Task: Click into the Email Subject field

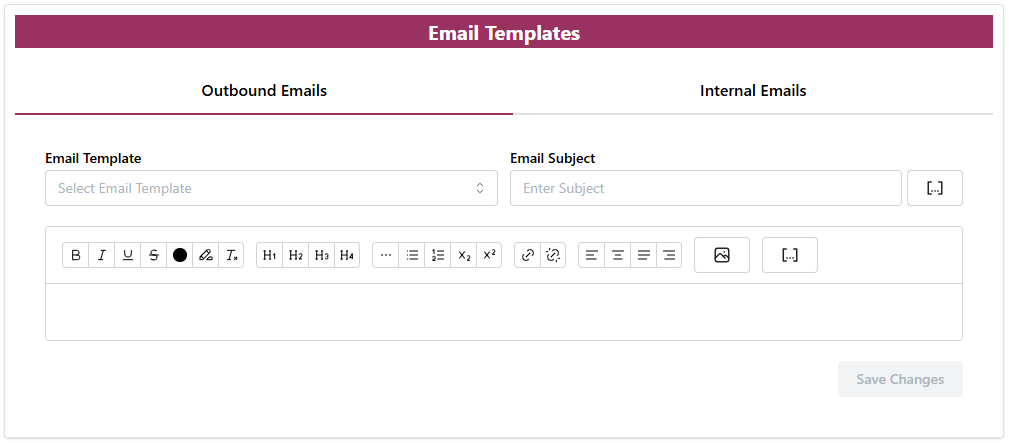Action: coord(705,188)
